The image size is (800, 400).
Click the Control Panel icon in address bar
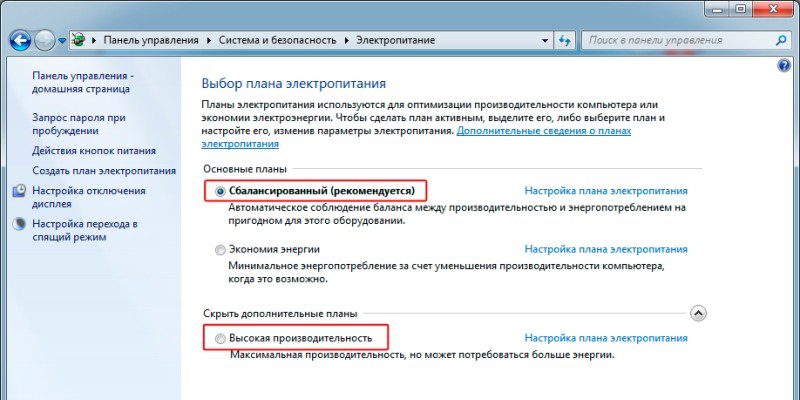point(78,40)
